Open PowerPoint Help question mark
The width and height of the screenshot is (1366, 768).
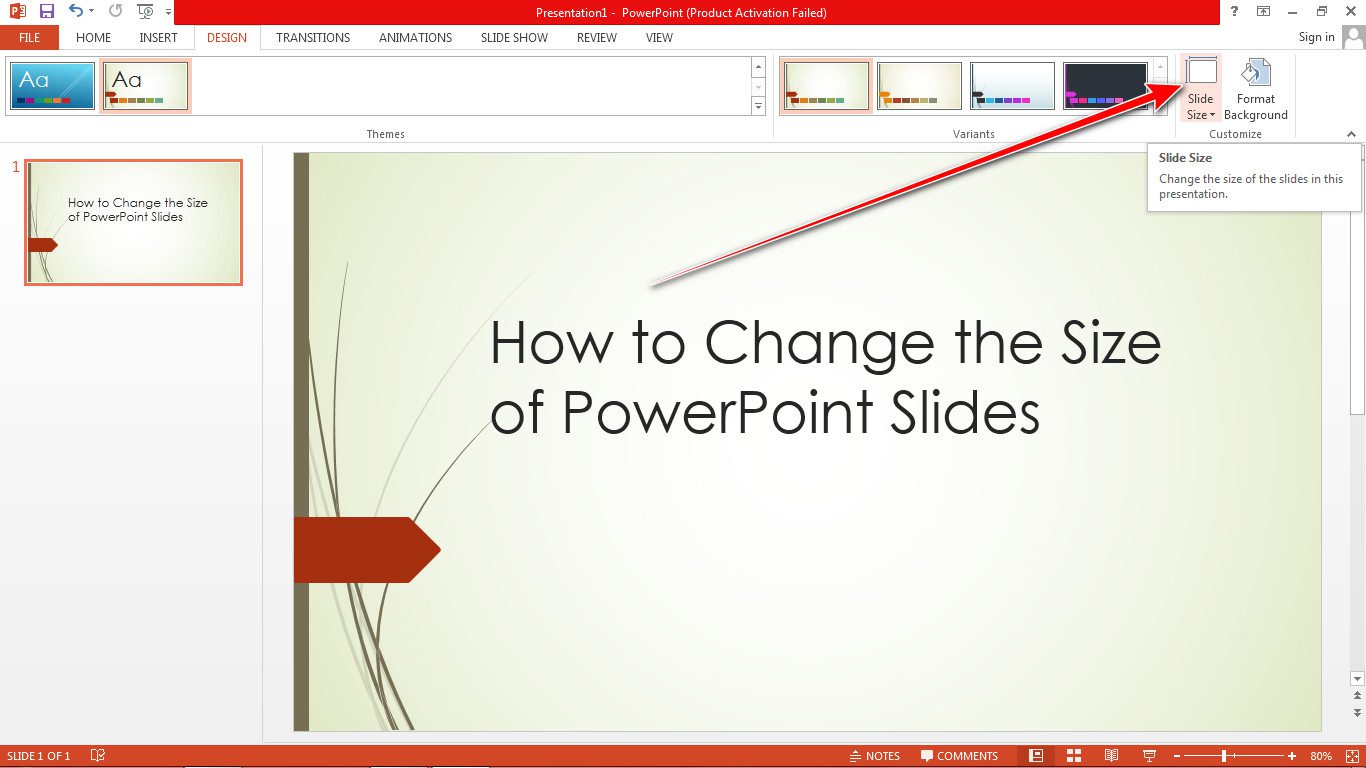pos(1235,12)
